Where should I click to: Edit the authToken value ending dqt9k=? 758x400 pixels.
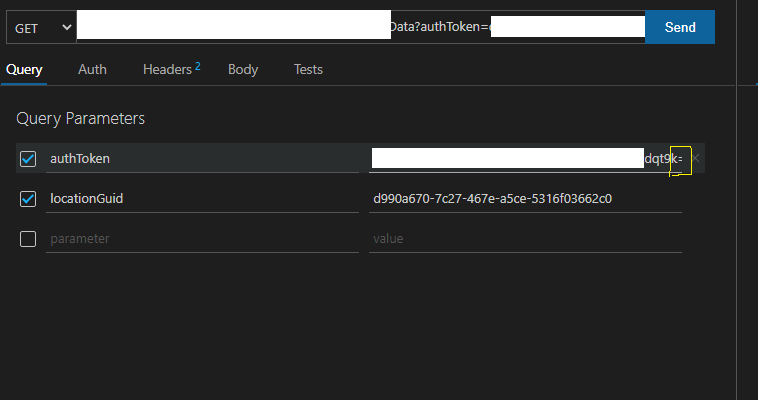point(525,159)
